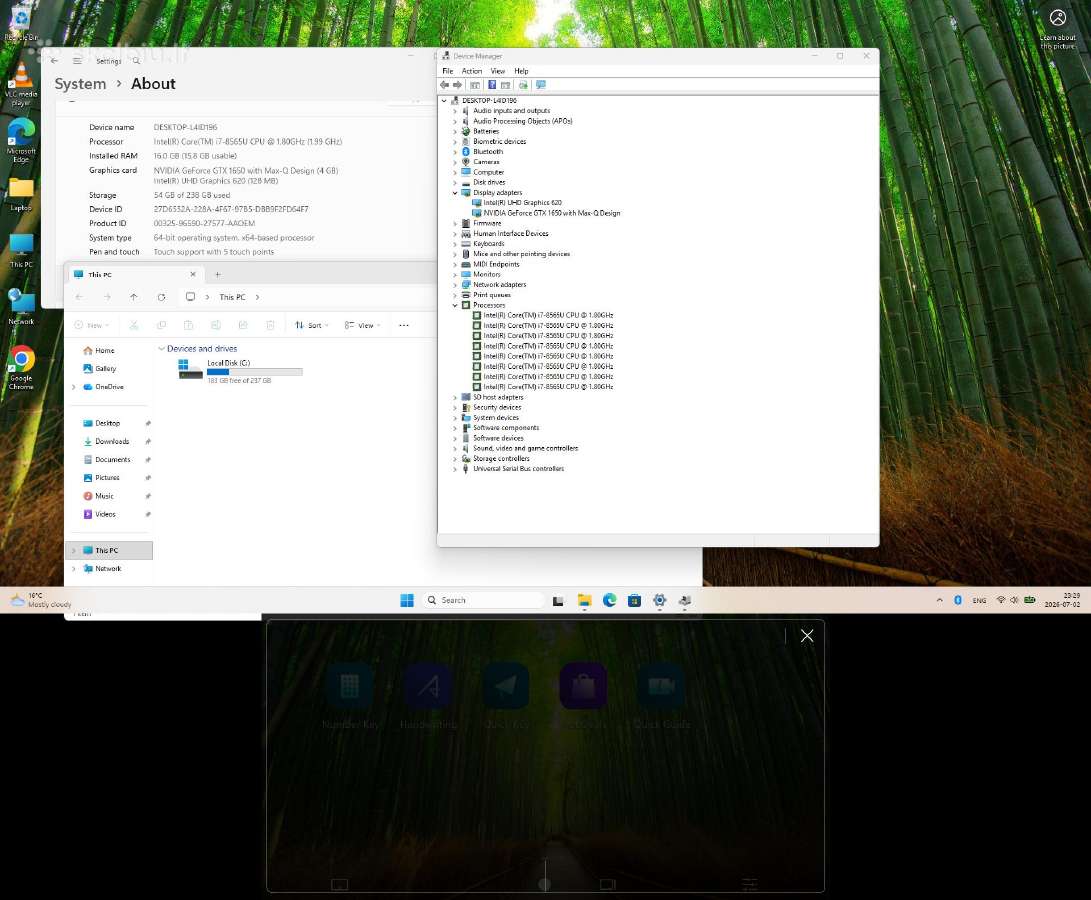Select the Local Disk (C:) drive

click(x=241, y=371)
